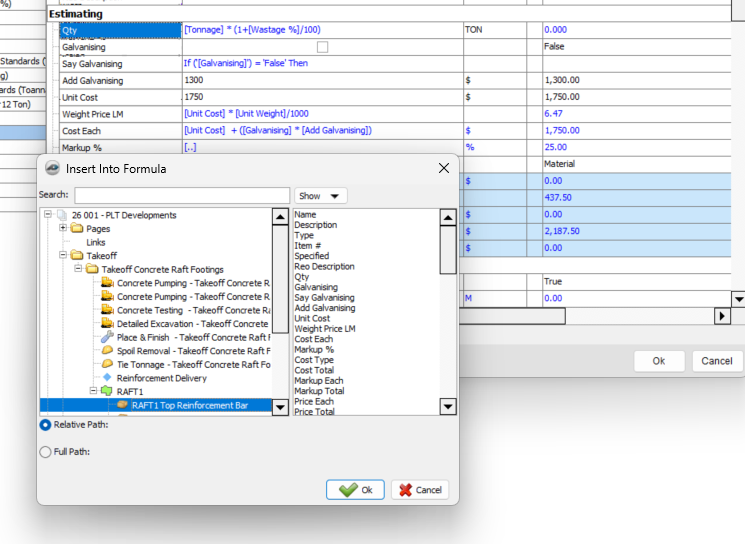Click the green-check Ok button

[354, 490]
